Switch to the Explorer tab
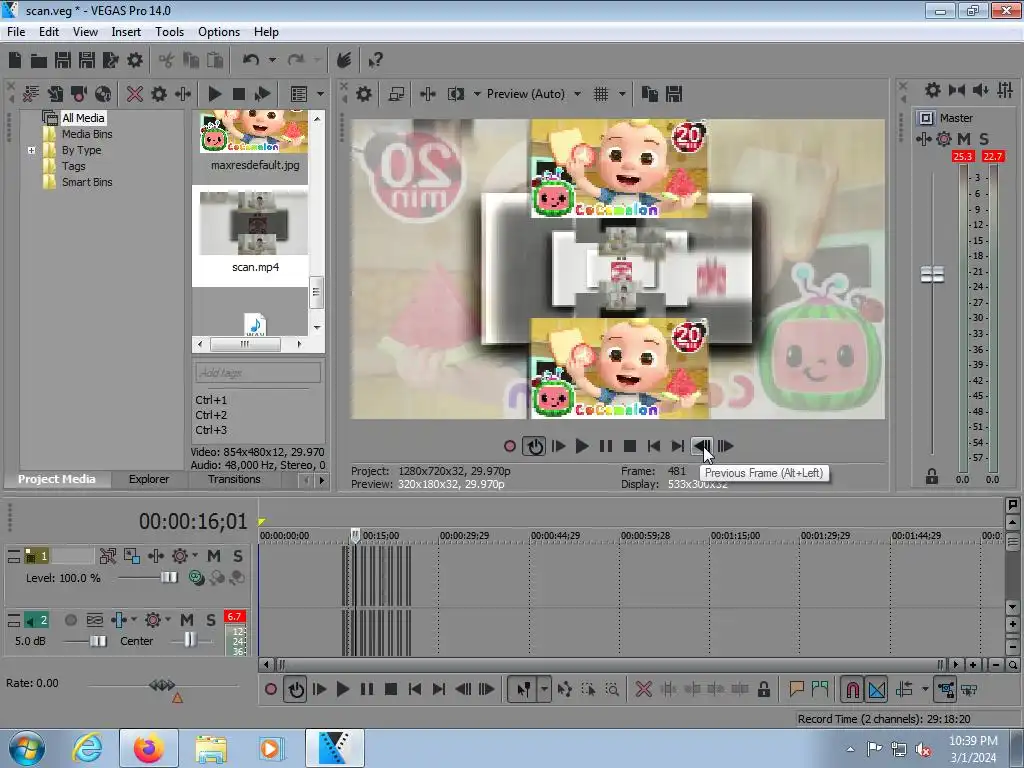 coord(148,479)
